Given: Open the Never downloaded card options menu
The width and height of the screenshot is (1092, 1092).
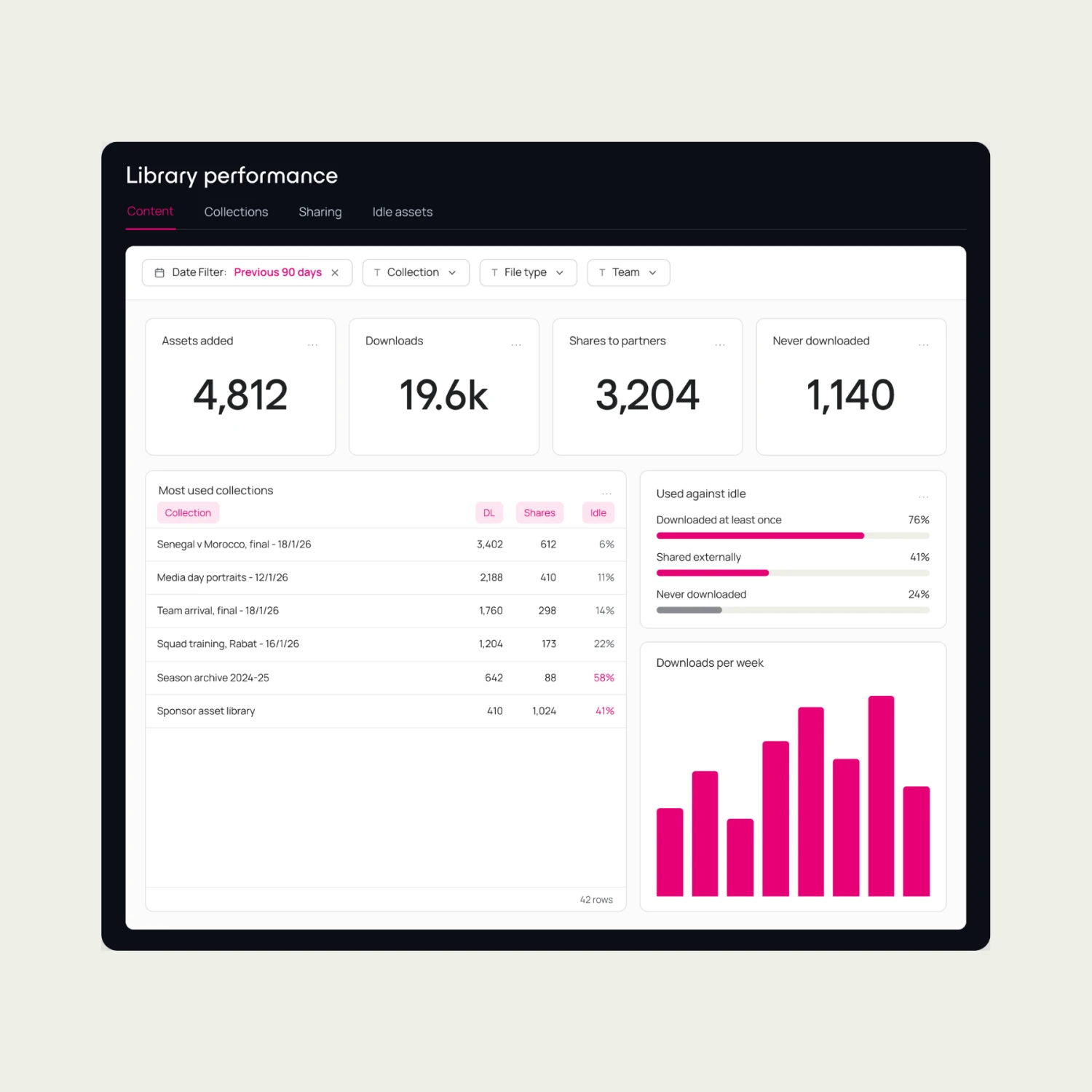Looking at the screenshot, I should (x=924, y=344).
